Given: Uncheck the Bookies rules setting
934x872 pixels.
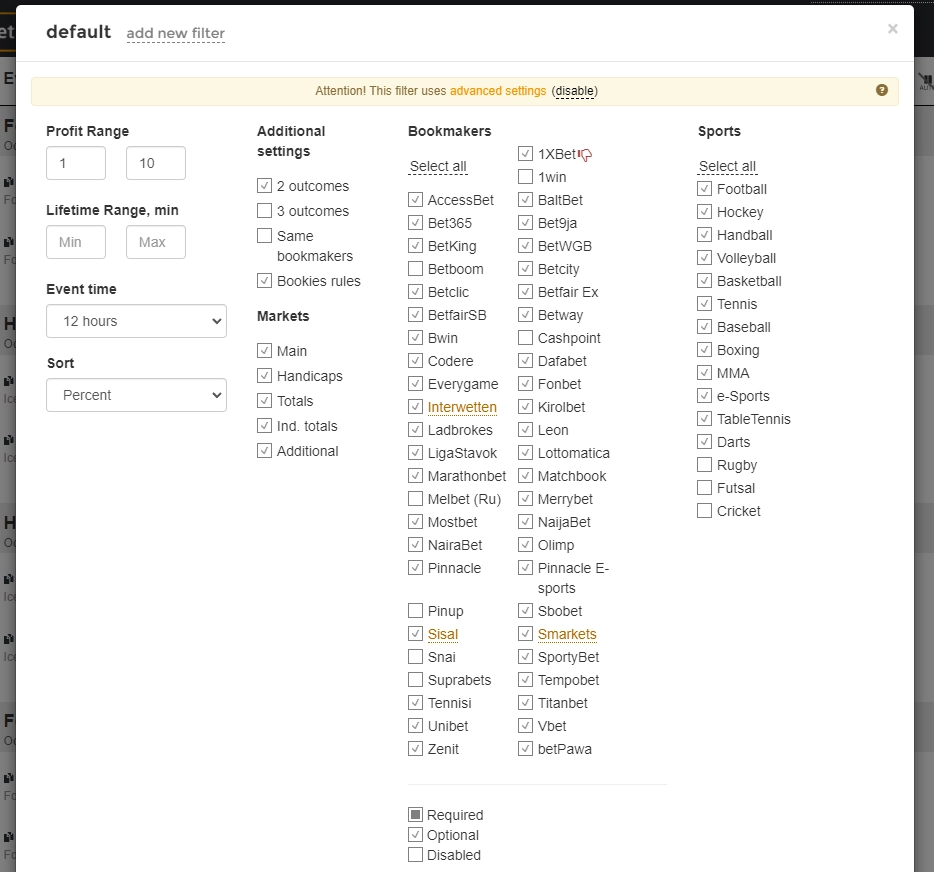Looking at the screenshot, I should pyautogui.click(x=264, y=281).
